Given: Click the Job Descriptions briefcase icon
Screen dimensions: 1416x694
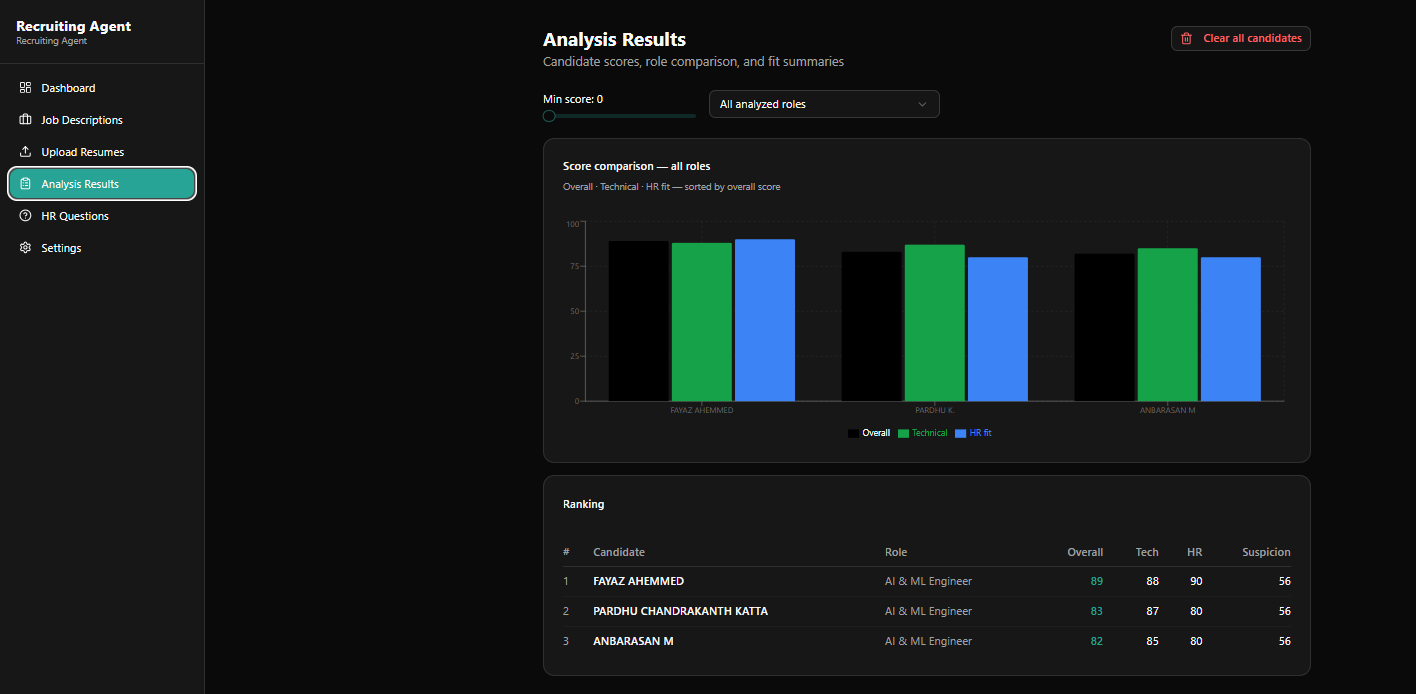Looking at the screenshot, I should tap(26, 120).
